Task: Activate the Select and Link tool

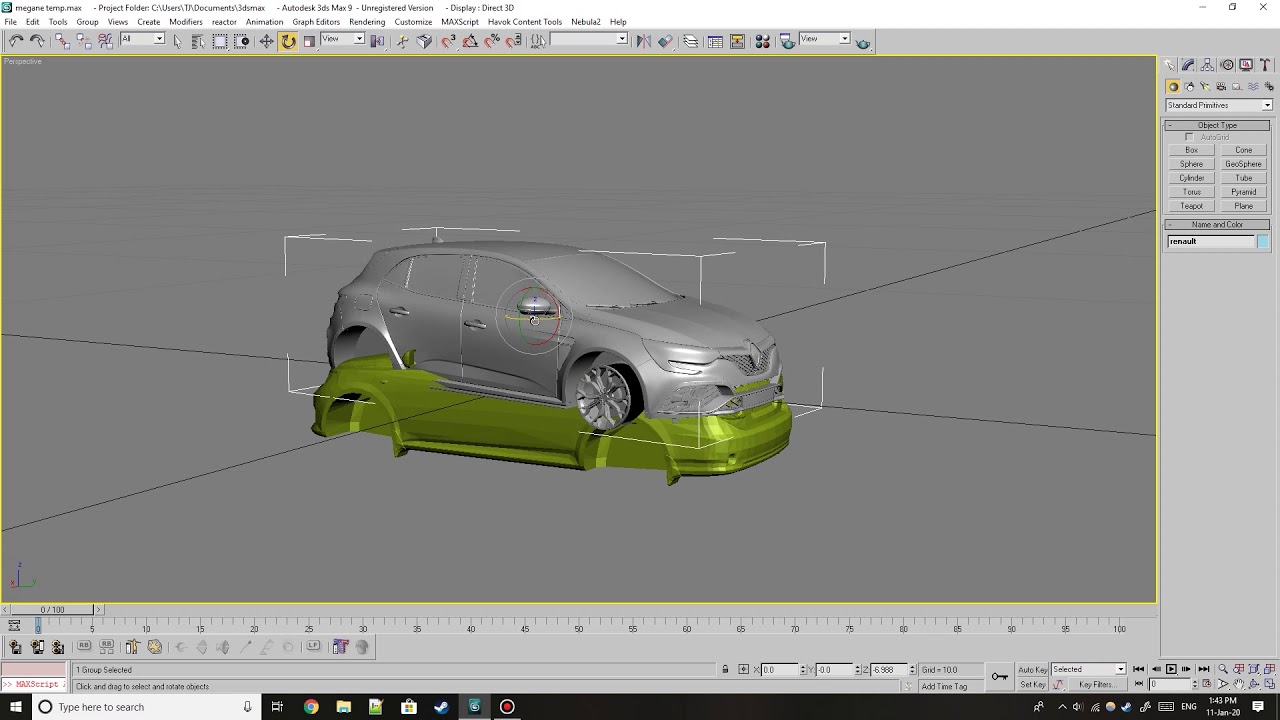Action: [62, 41]
